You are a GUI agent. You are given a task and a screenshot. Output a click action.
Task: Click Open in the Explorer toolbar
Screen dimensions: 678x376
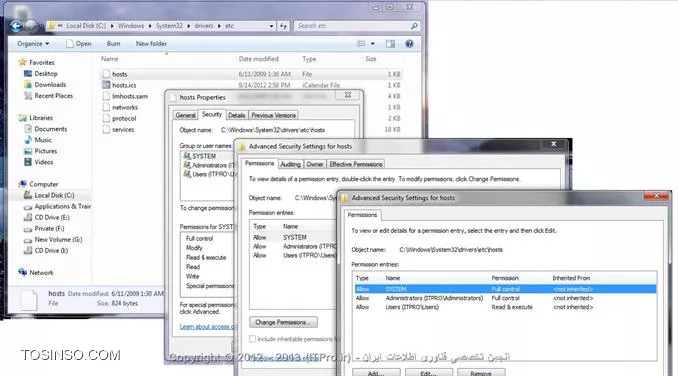click(78, 44)
